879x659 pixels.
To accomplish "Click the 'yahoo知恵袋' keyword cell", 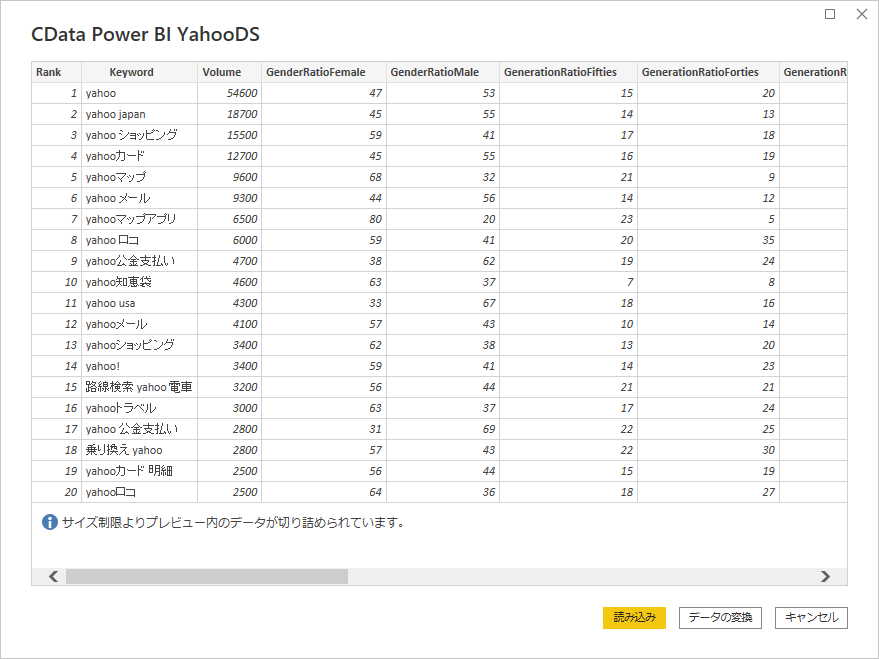I will coord(140,282).
